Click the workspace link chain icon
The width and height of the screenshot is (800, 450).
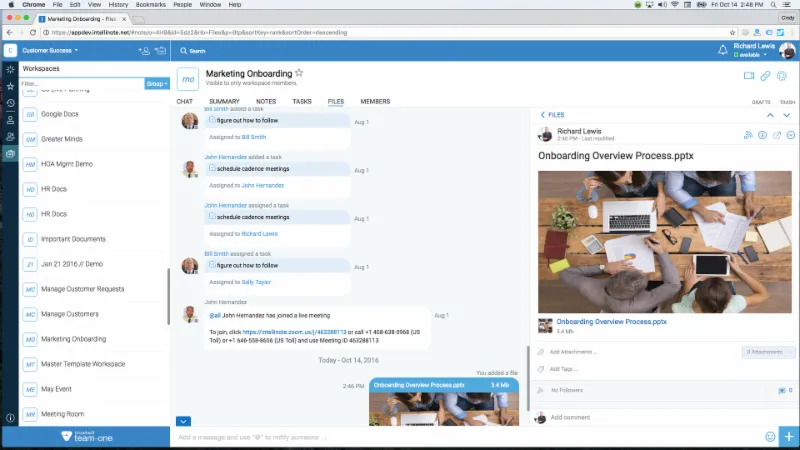click(765, 76)
